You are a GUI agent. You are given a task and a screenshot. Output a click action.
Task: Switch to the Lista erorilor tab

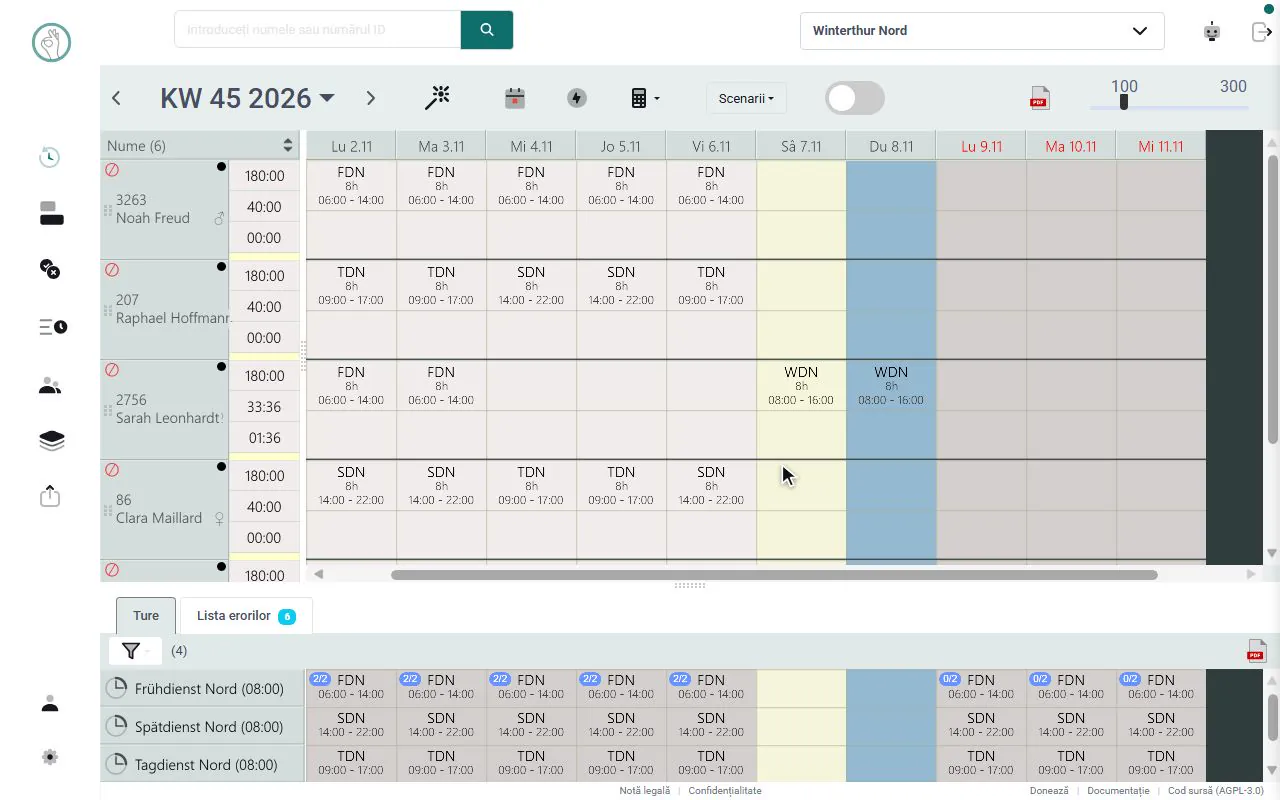pos(246,616)
